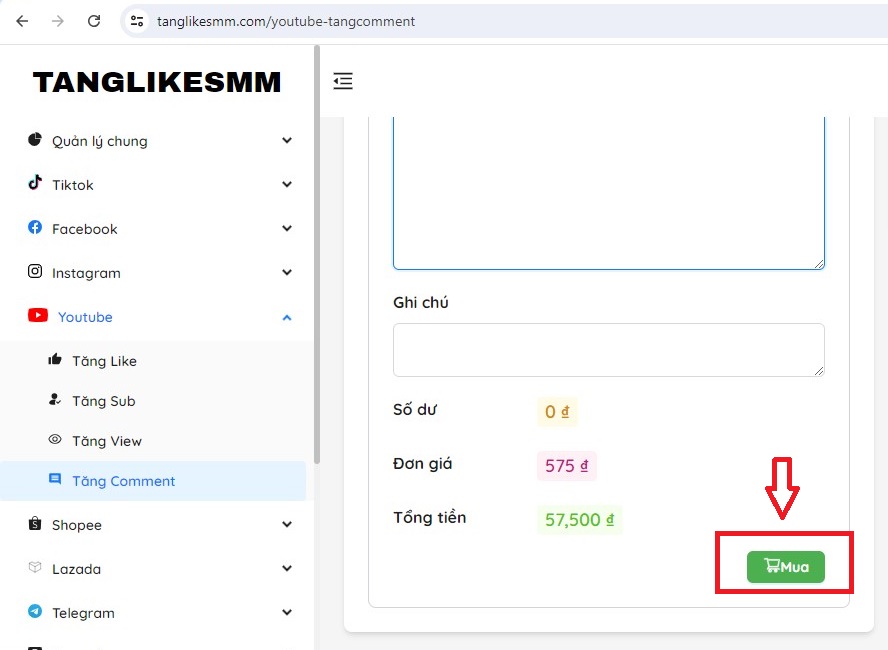Click the thumbs-up icon beside Tăng Like

55,359
